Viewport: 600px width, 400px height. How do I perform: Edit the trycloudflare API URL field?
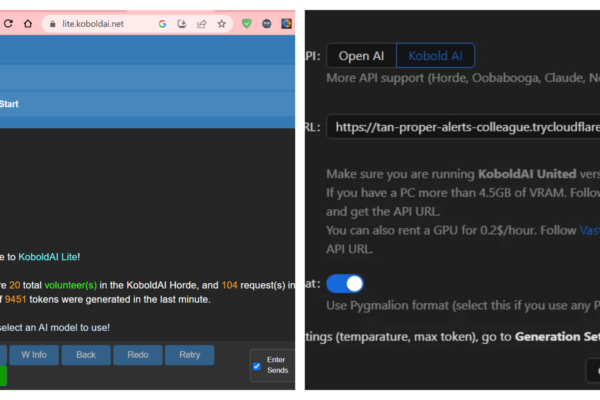(463, 127)
